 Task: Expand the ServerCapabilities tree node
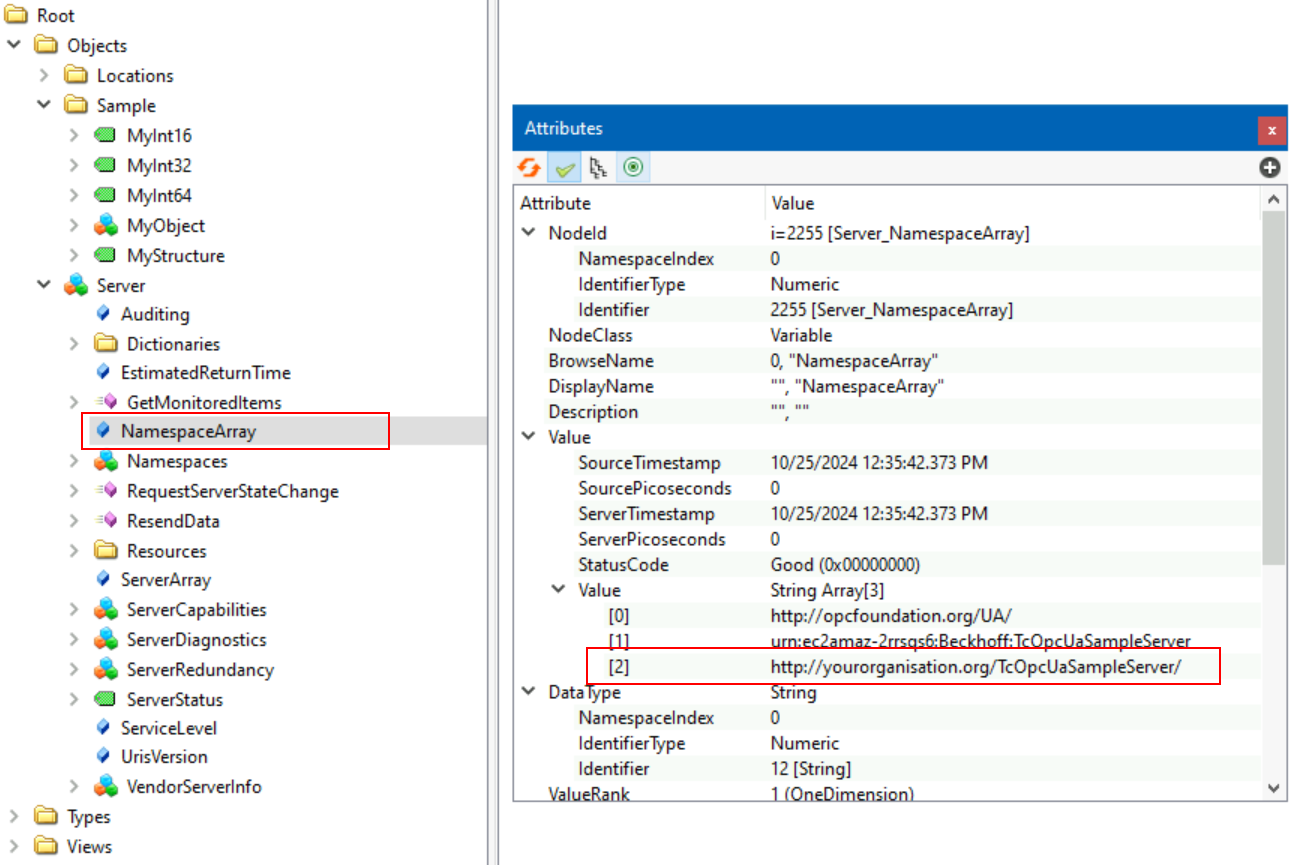click(x=74, y=610)
